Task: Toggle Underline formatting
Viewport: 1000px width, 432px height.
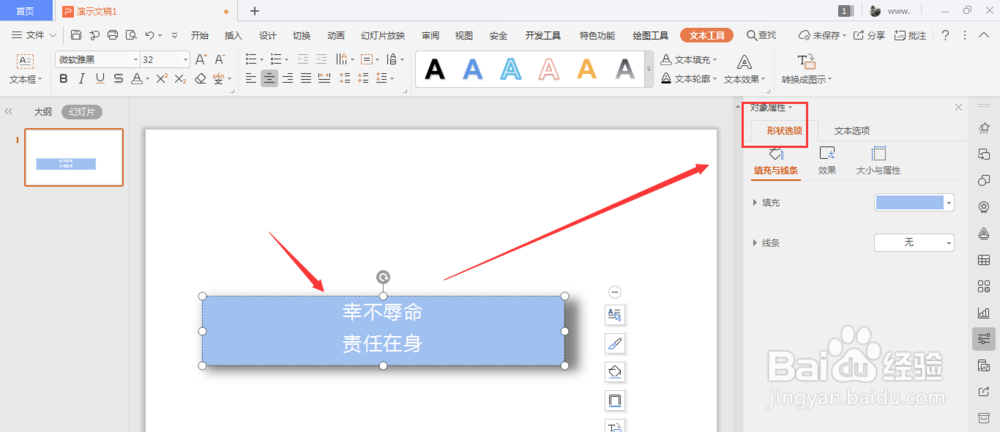Action: point(99,78)
